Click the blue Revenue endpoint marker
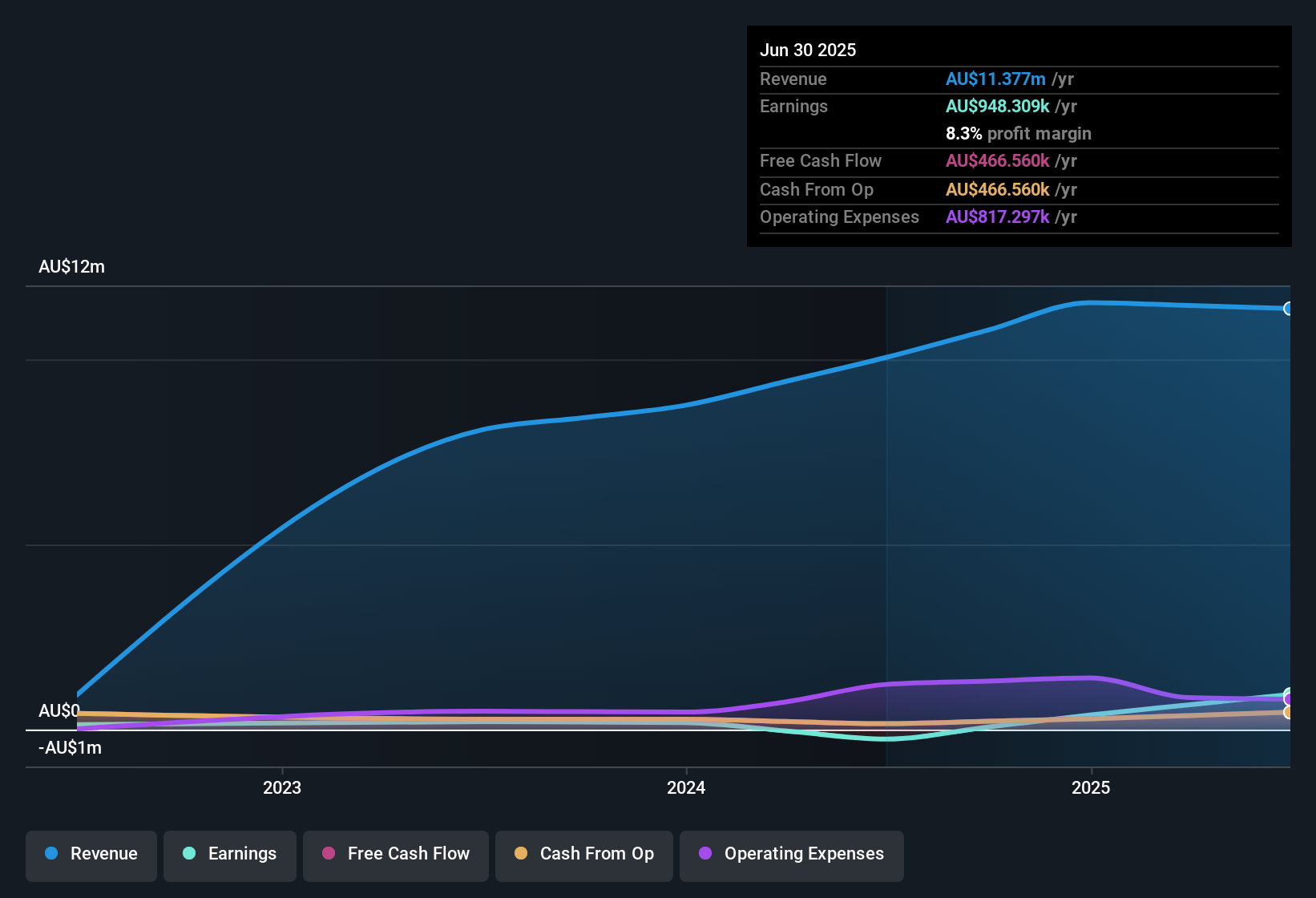 [x=1289, y=309]
